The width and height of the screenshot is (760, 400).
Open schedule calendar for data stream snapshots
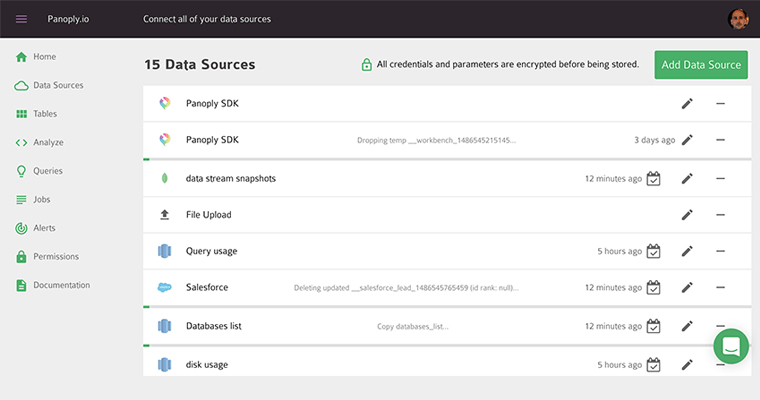point(653,178)
